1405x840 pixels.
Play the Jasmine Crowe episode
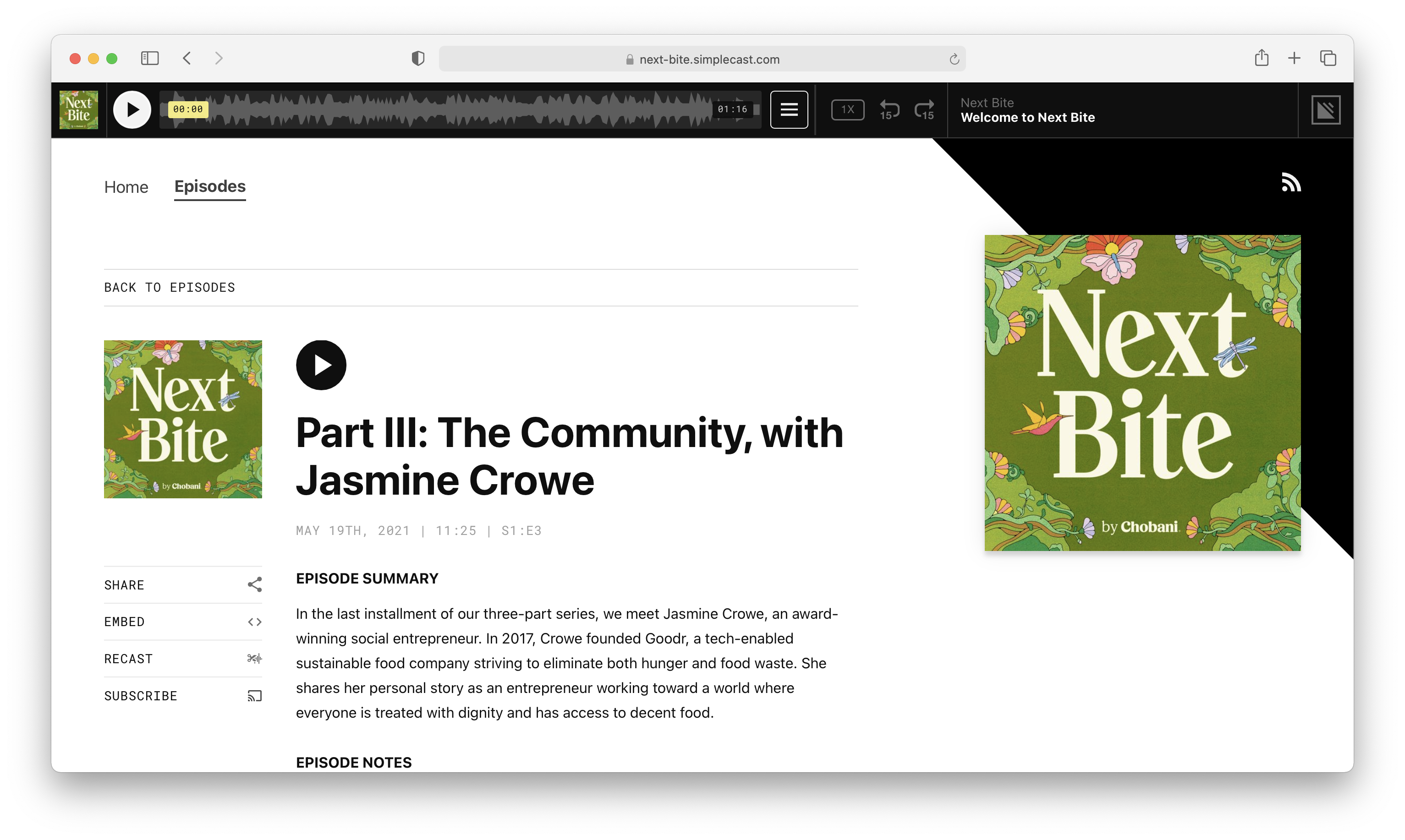tap(321, 365)
